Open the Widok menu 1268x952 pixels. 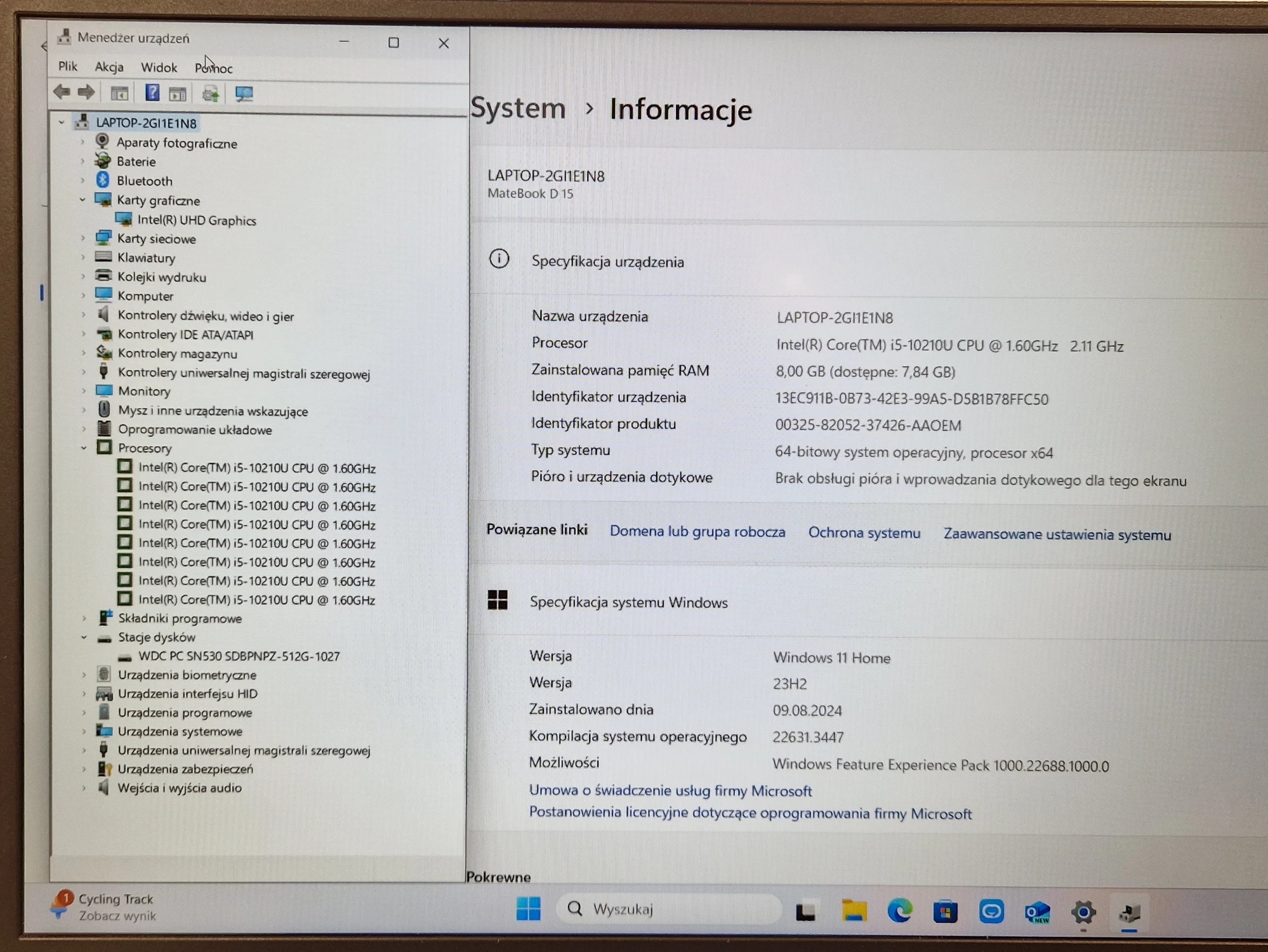[159, 67]
